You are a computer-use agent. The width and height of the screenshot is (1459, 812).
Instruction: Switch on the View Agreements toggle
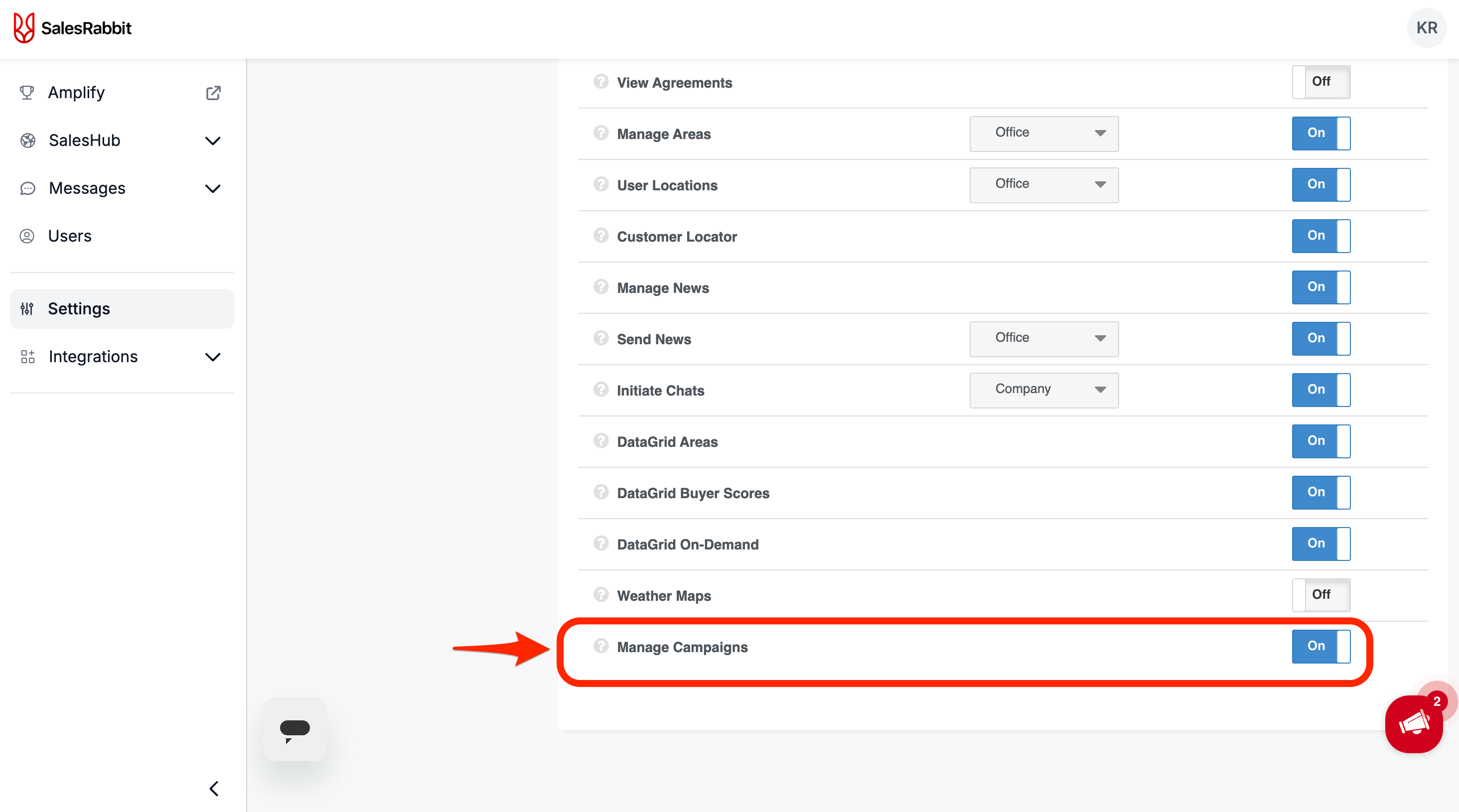coord(1320,82)
